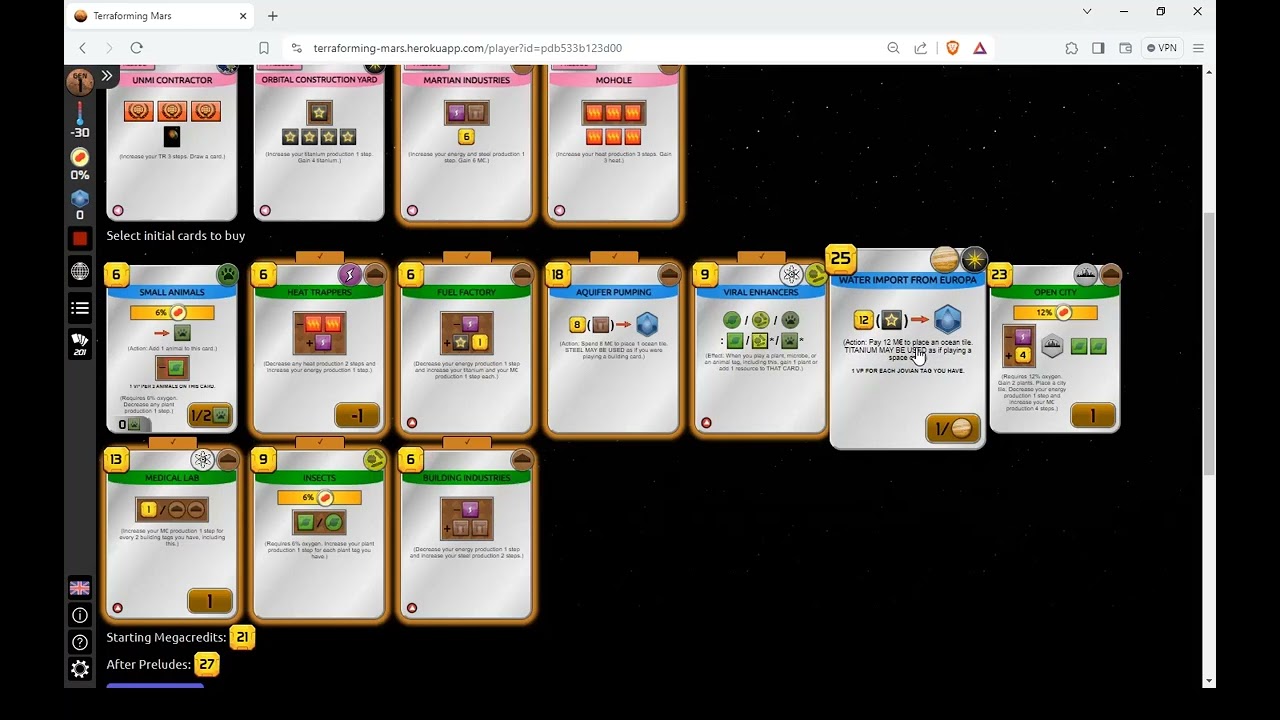Open the browser main hamburger menu
Viewport: 1280px width, 720px height.
tap(1198, 48)
